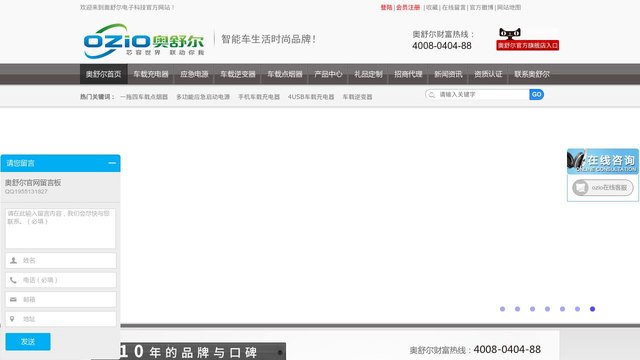
Task: Open 车载充电器 in navigation bar
Action: tap(151, 74)
